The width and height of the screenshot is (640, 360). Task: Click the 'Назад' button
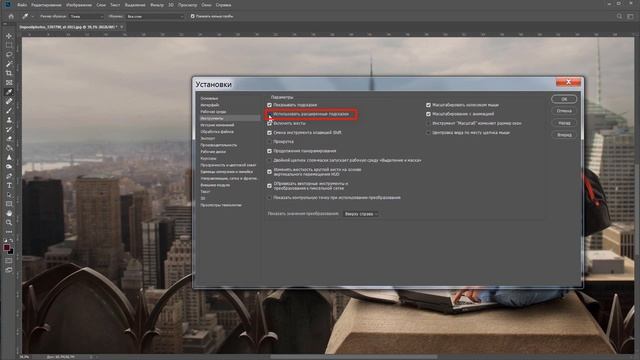point(564,123)
